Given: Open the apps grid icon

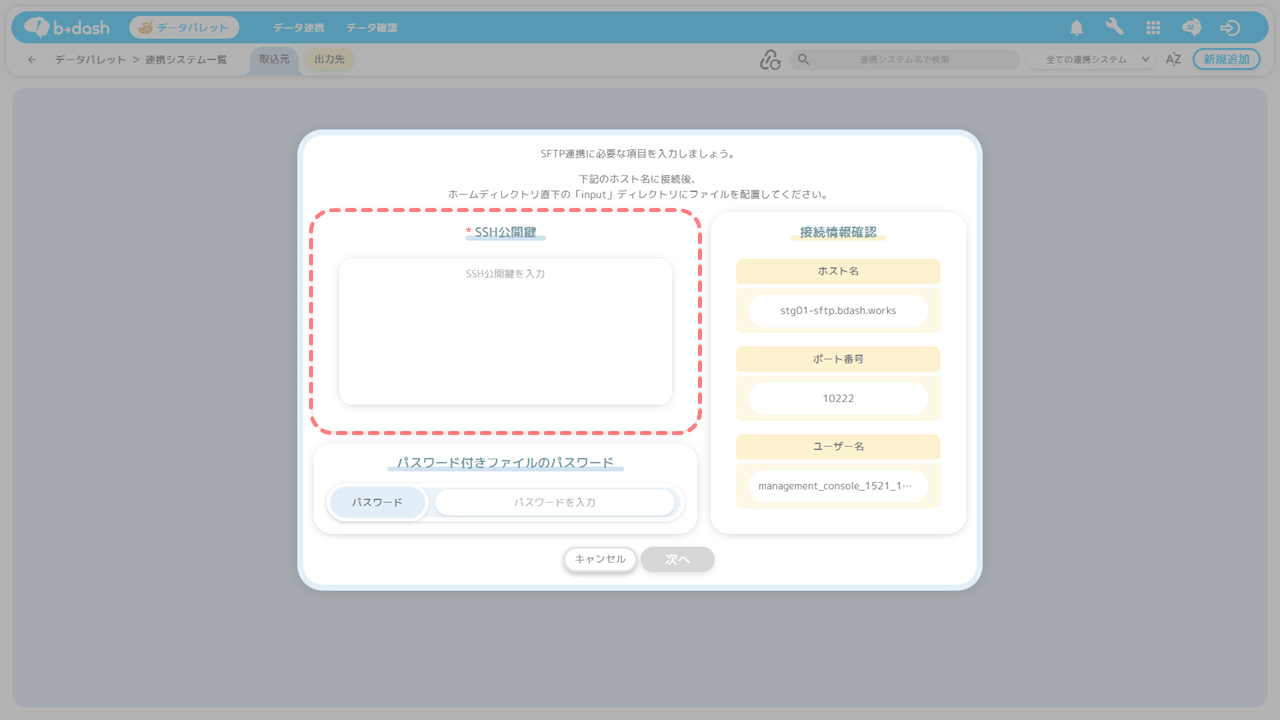Looking at the screenshot, I should (x=1153, y=28).
